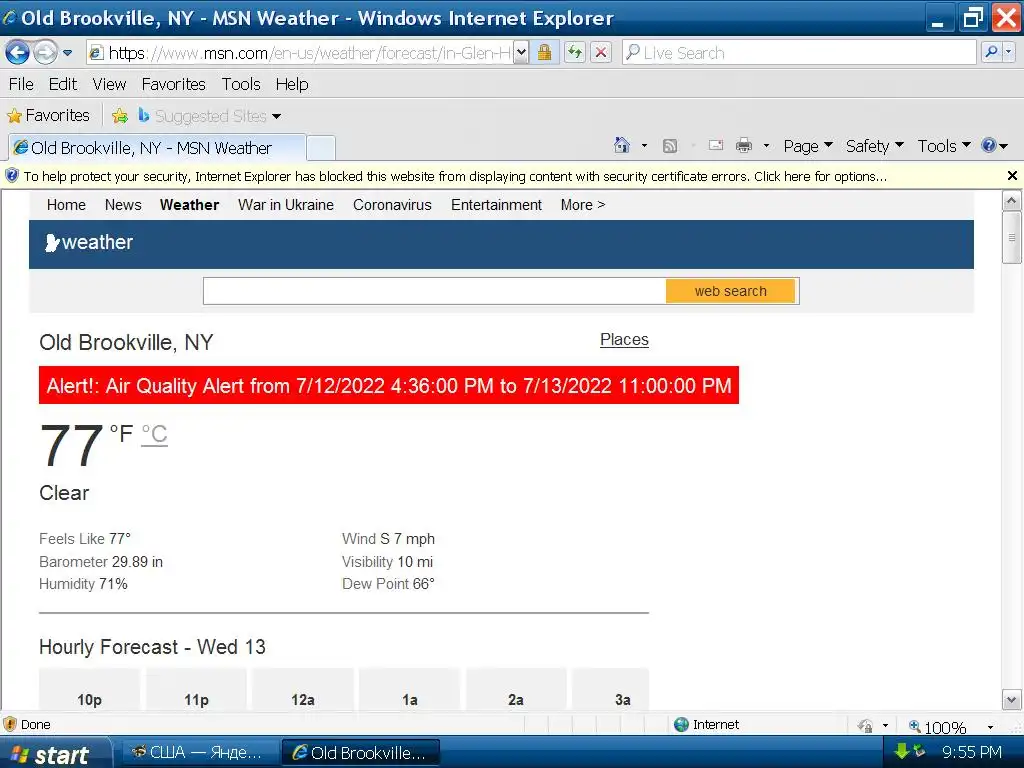Go back with the Back arrow button
Screen dimensions: 1024x768
[18, 52]
